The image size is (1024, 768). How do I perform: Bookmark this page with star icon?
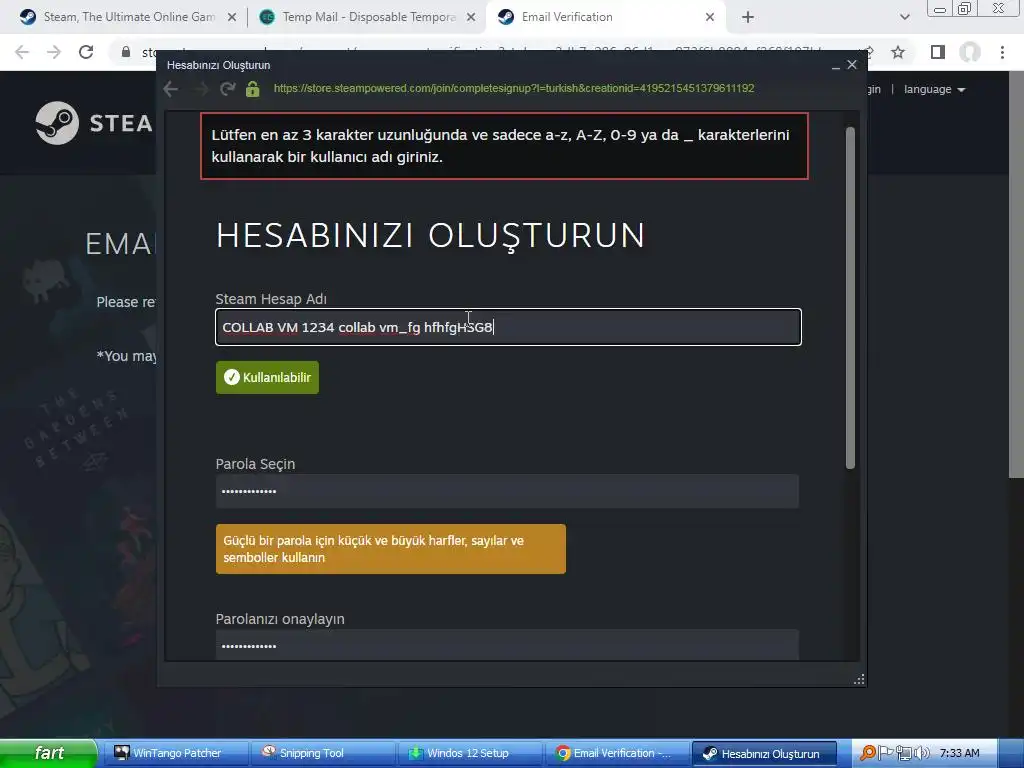pyautogui.click(x=898, y=52)
